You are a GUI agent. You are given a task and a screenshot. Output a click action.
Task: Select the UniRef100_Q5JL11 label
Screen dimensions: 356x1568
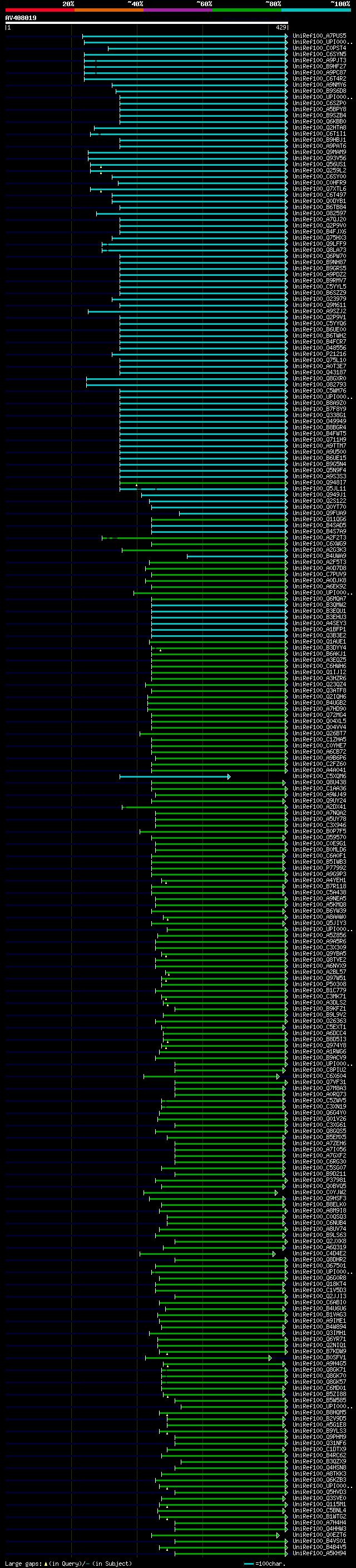point(319,489)
